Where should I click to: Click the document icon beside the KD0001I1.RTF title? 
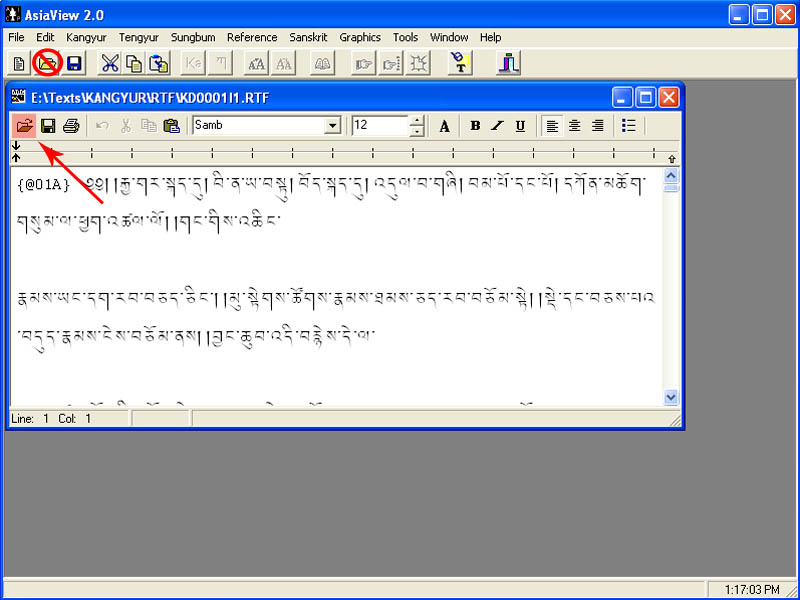pos(18,96)
